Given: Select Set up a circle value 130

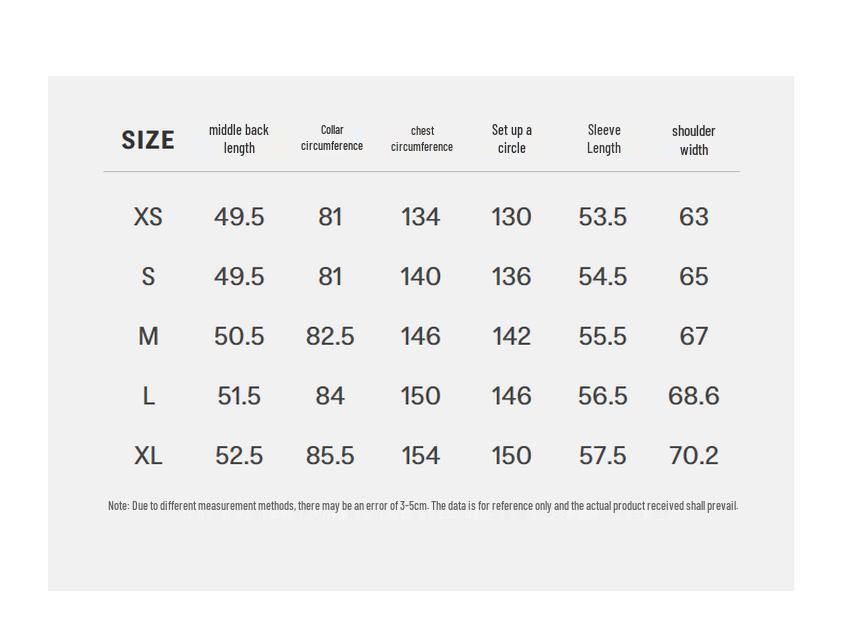Looking at the screenshot, I should click(x=511, y=217).
